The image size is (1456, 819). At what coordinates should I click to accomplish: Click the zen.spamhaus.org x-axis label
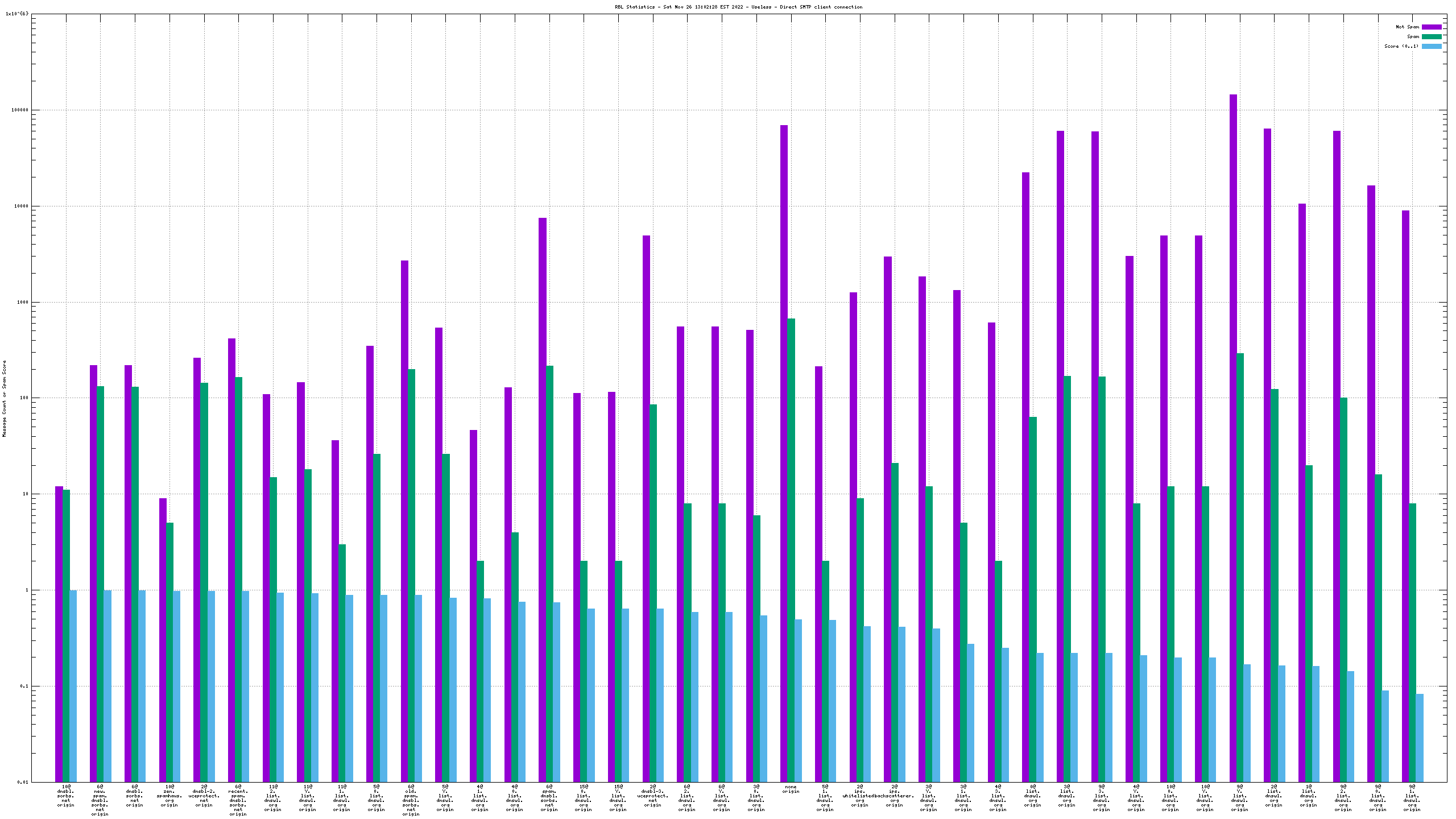169,796
